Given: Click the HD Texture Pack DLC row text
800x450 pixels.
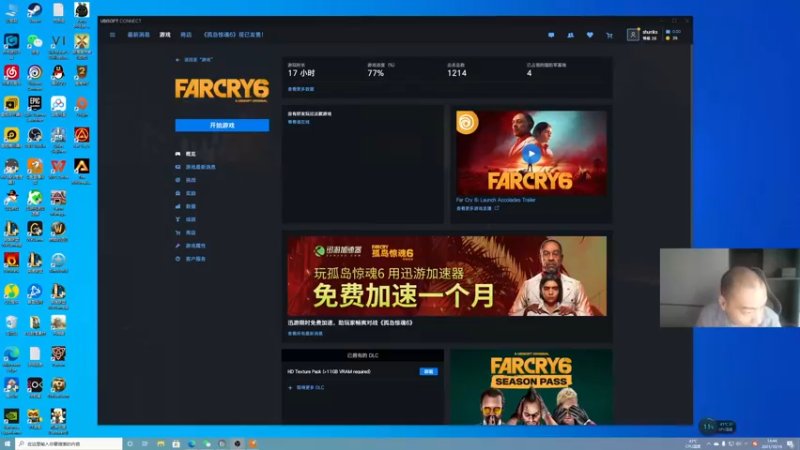Looking at the screenshot, I should pyautogui.click(x=329, y=371).
